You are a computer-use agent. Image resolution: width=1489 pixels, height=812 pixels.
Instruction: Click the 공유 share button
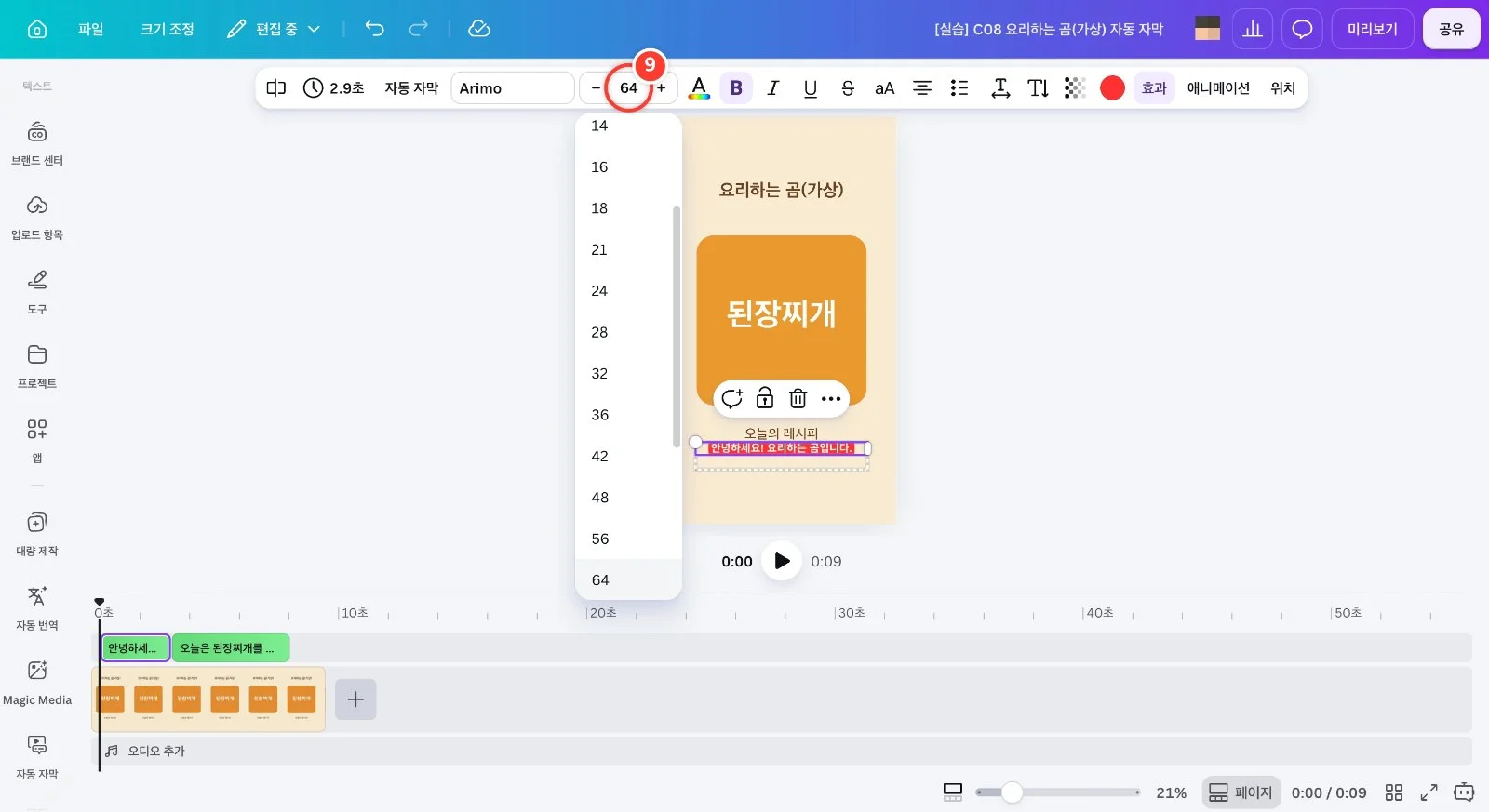tap(1452, 29)
